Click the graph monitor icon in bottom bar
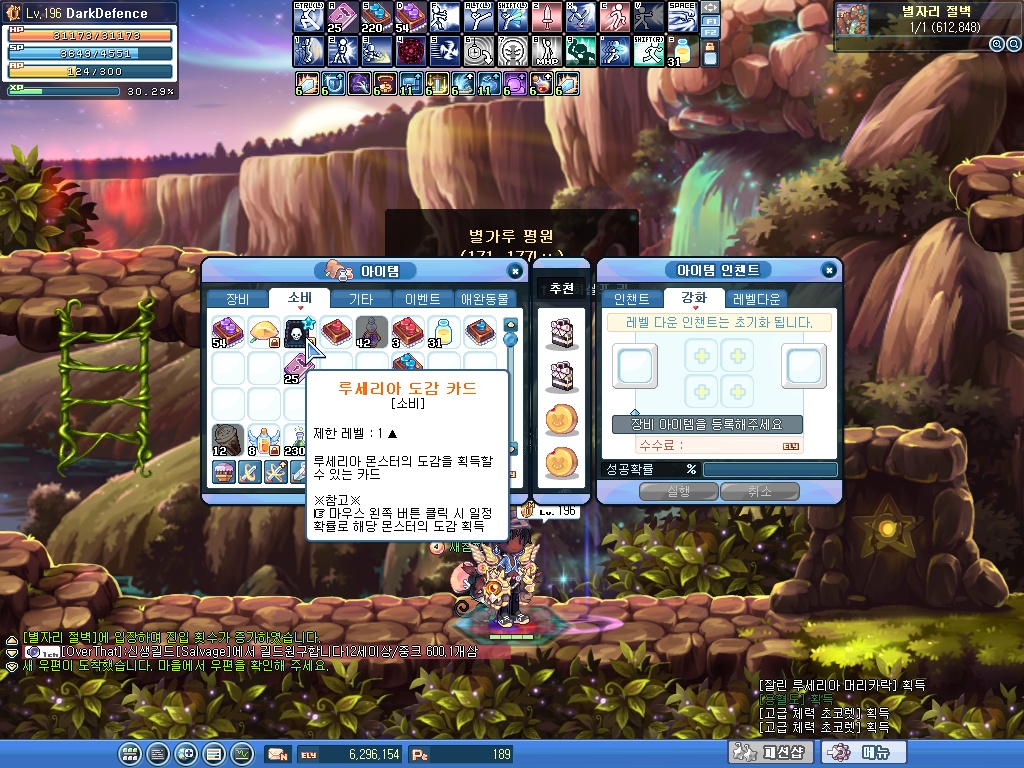This screenshot has height=768, width=1024. tap(242, 754)
